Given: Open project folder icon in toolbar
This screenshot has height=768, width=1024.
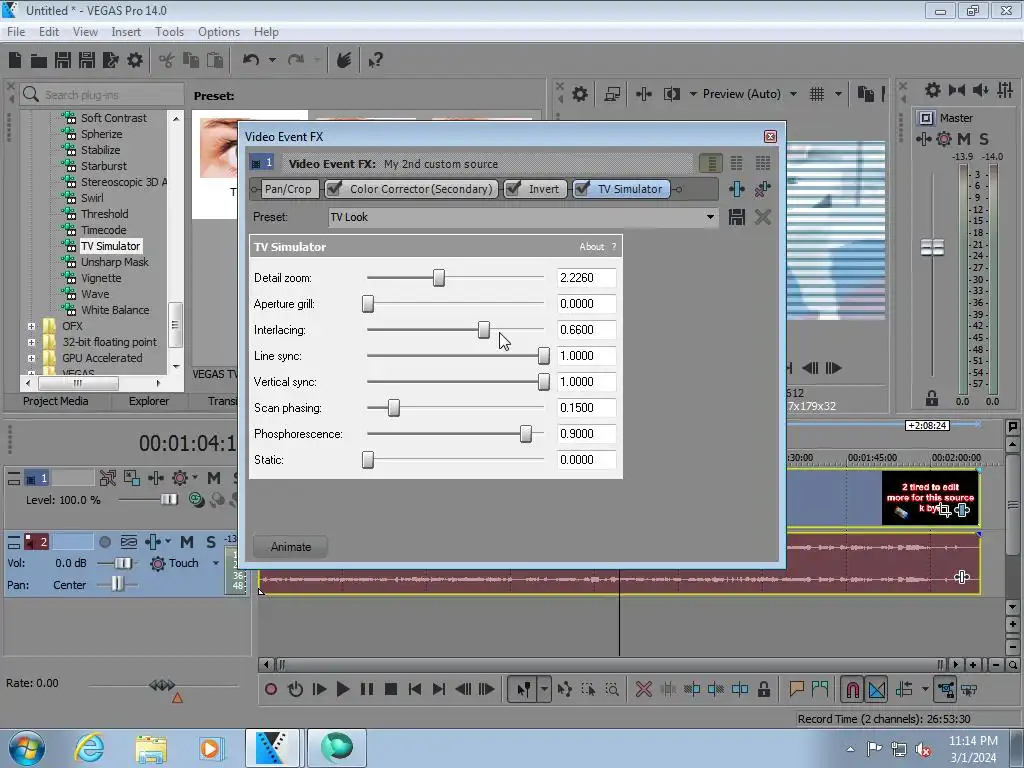Looking at the screenshot, I should tap(39, 61).
